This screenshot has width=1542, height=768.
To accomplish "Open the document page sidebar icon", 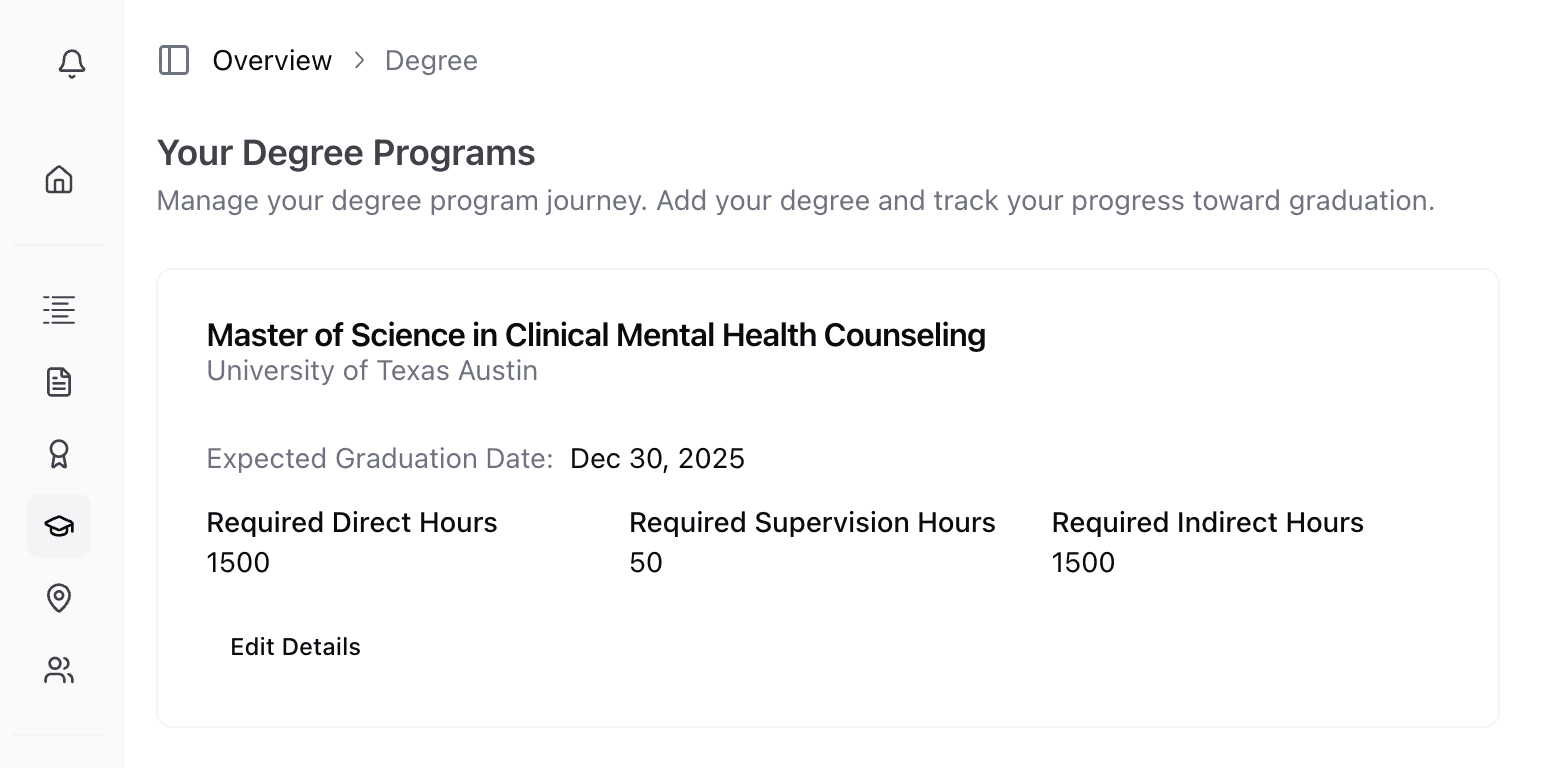I will click(59, 382).
